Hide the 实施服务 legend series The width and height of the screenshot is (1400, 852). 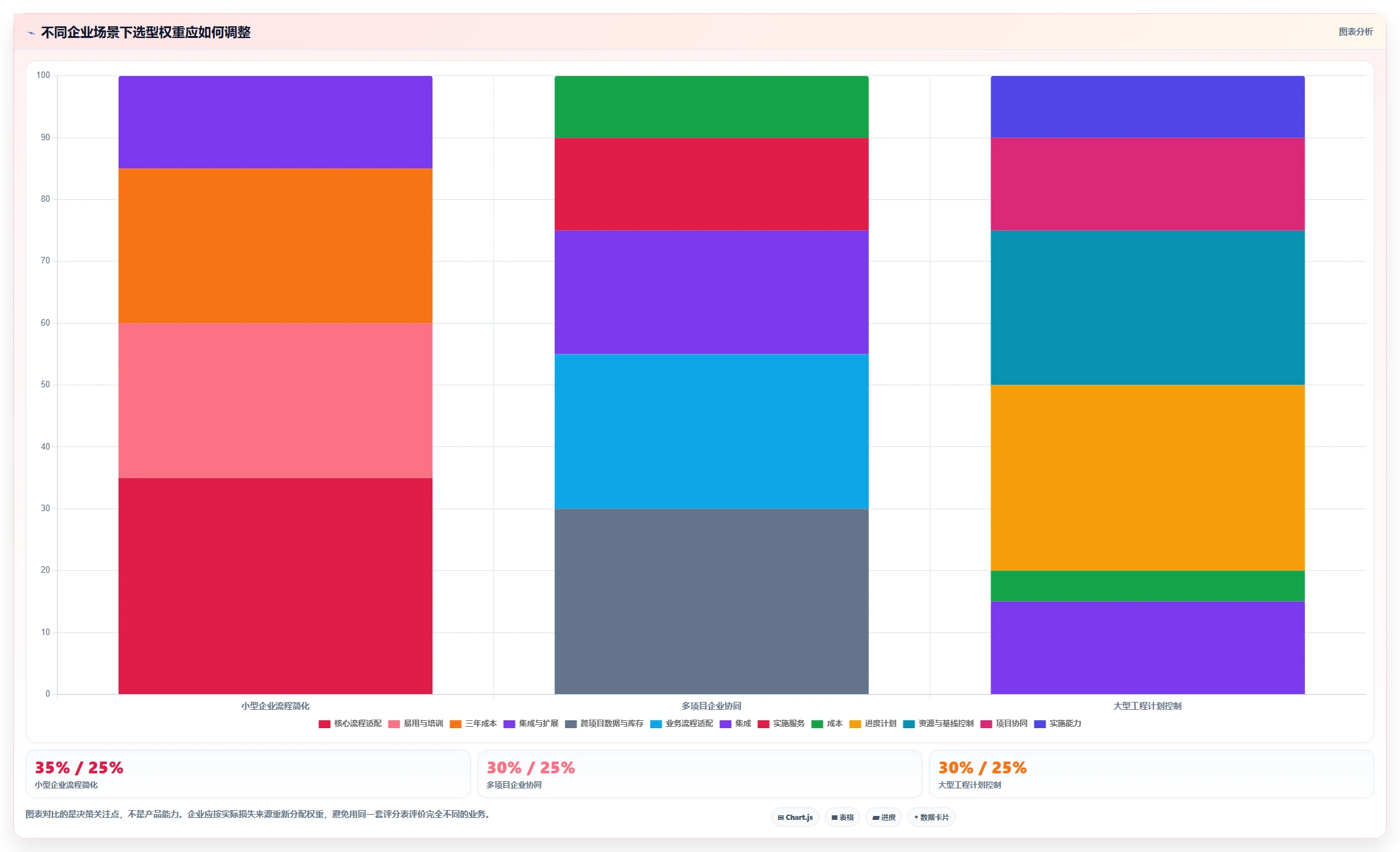(x=781, y=724)
